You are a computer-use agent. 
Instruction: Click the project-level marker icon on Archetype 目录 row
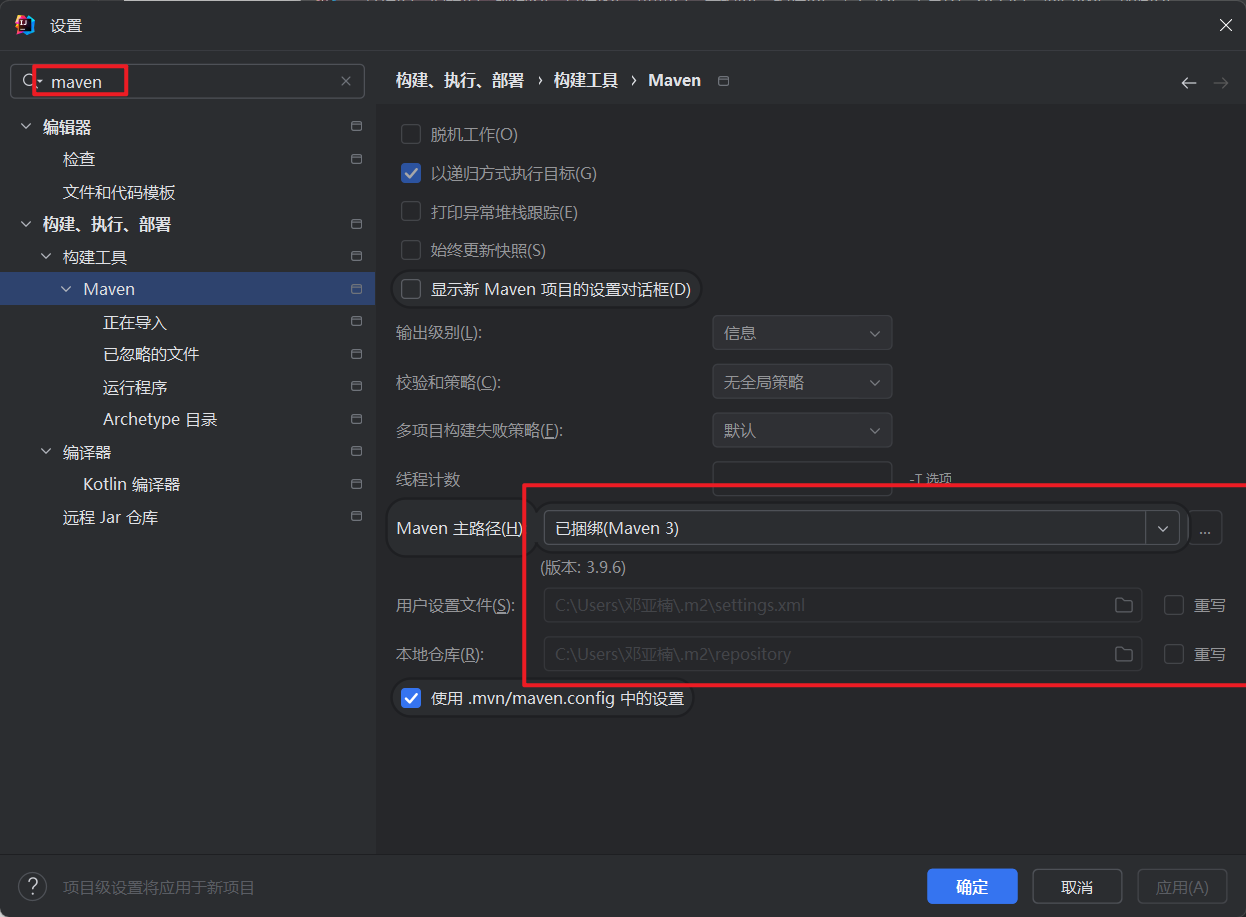[356, 419]
